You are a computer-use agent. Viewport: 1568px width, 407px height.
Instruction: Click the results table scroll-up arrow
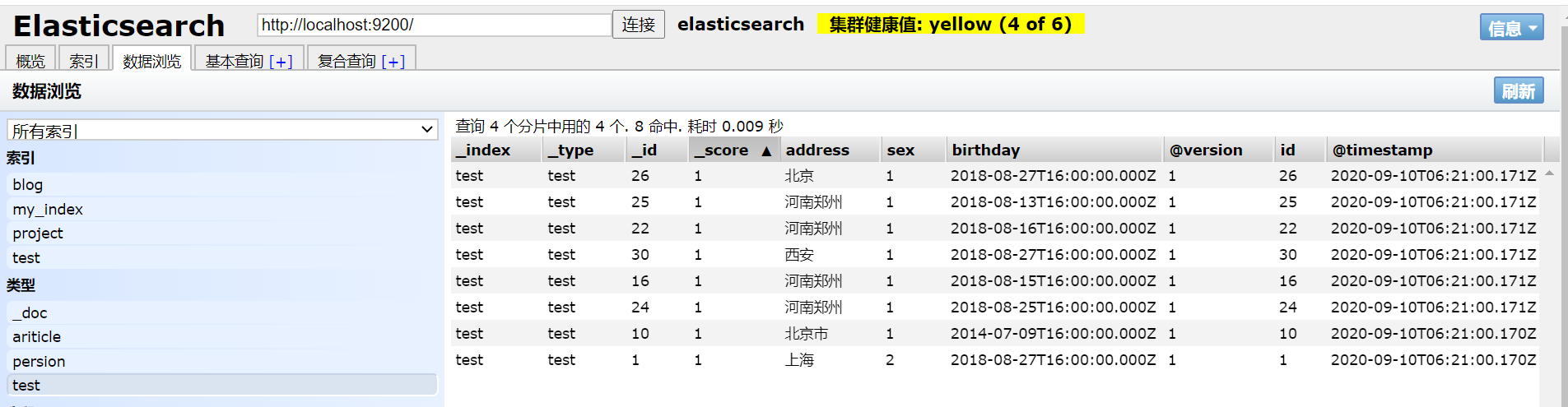1549,173
